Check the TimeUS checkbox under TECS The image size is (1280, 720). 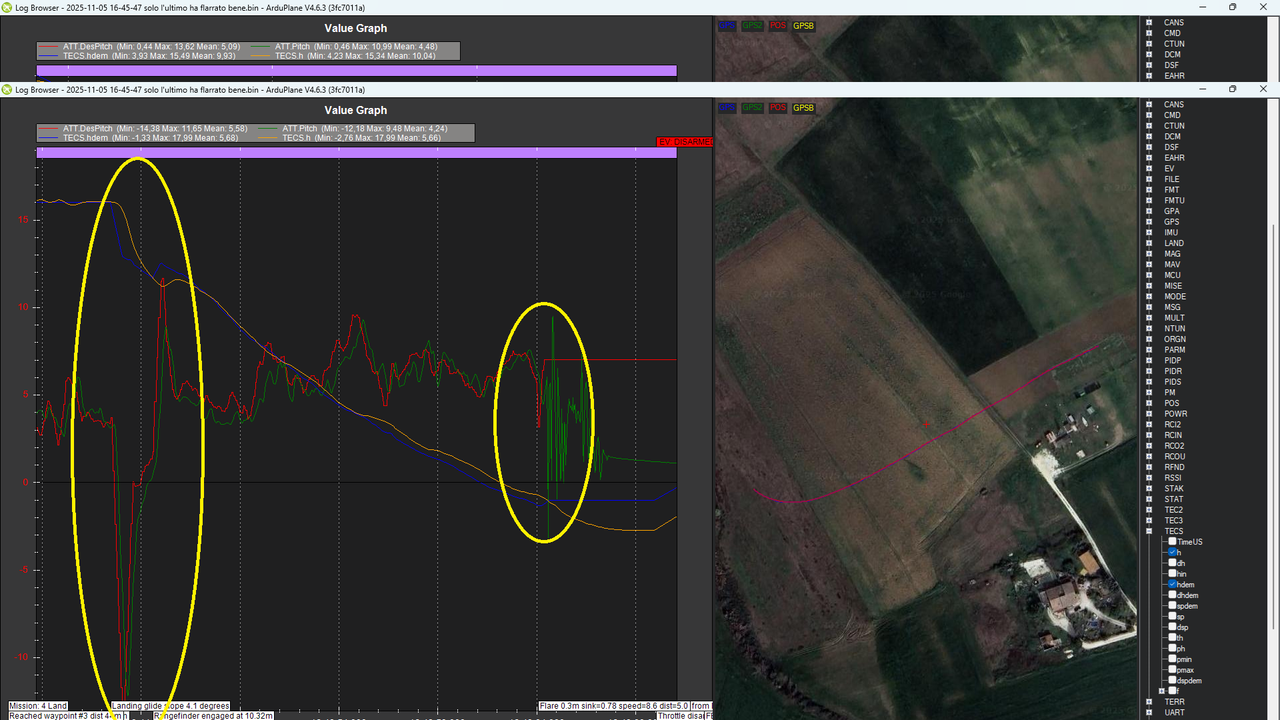[x=1172, y=542]
